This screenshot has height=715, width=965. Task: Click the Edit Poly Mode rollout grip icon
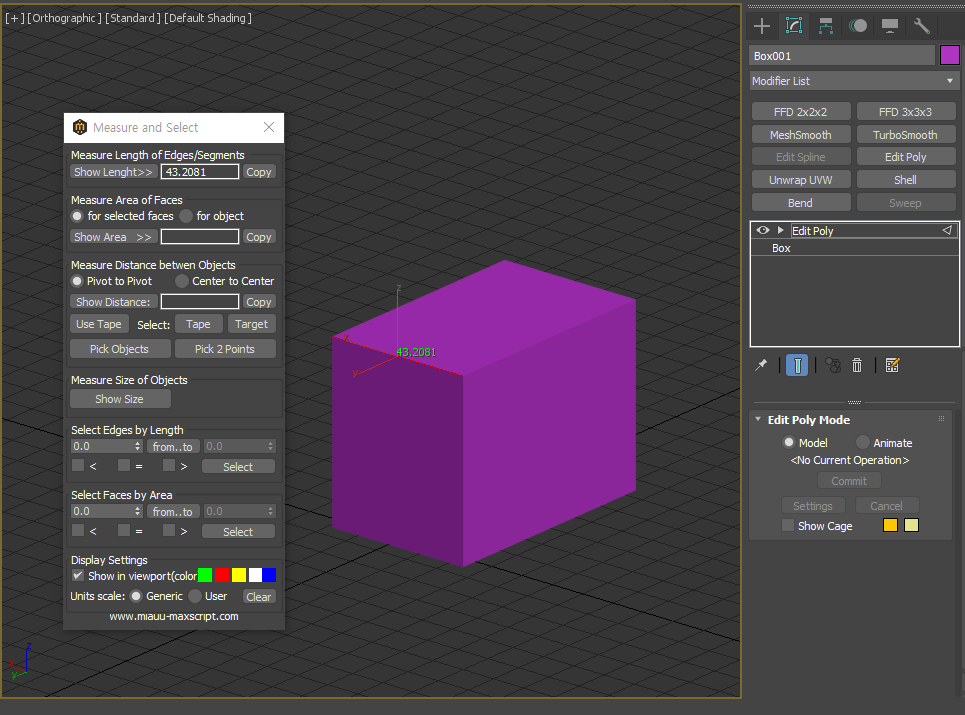click(x=941, y=419)
